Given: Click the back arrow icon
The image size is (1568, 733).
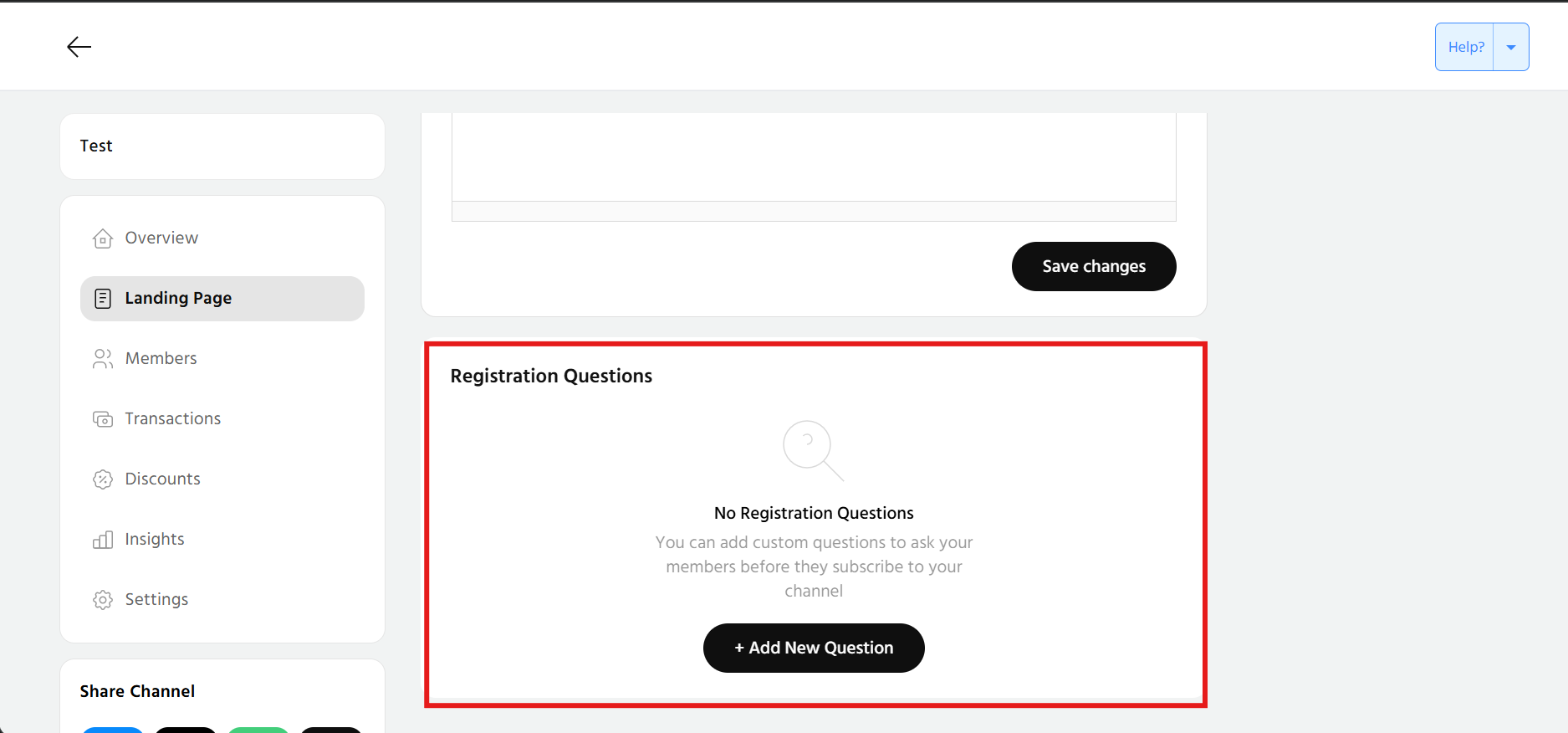Looking at the screenshot, I should point(79,47).
